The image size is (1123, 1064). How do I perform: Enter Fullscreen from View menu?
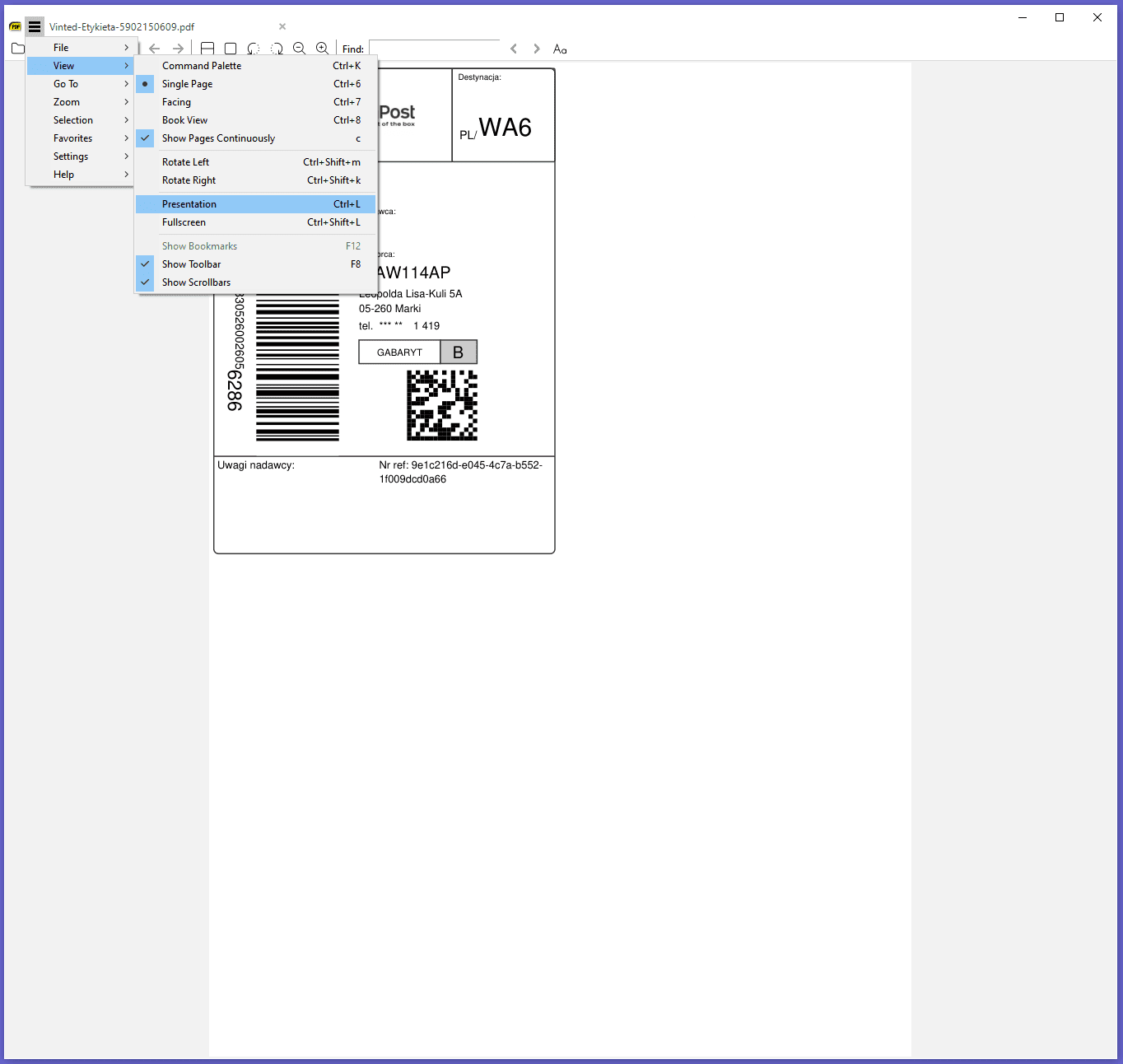click(x=255, y=222)
